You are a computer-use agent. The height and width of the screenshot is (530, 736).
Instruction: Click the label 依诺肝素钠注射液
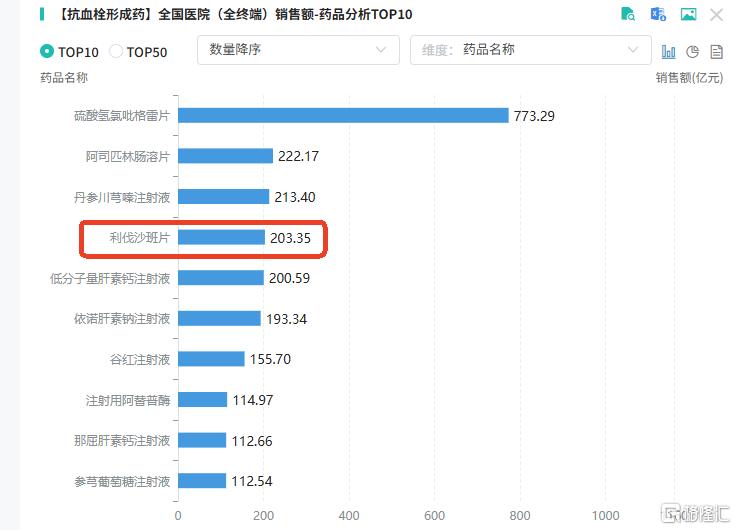click(x=122, y=319)
